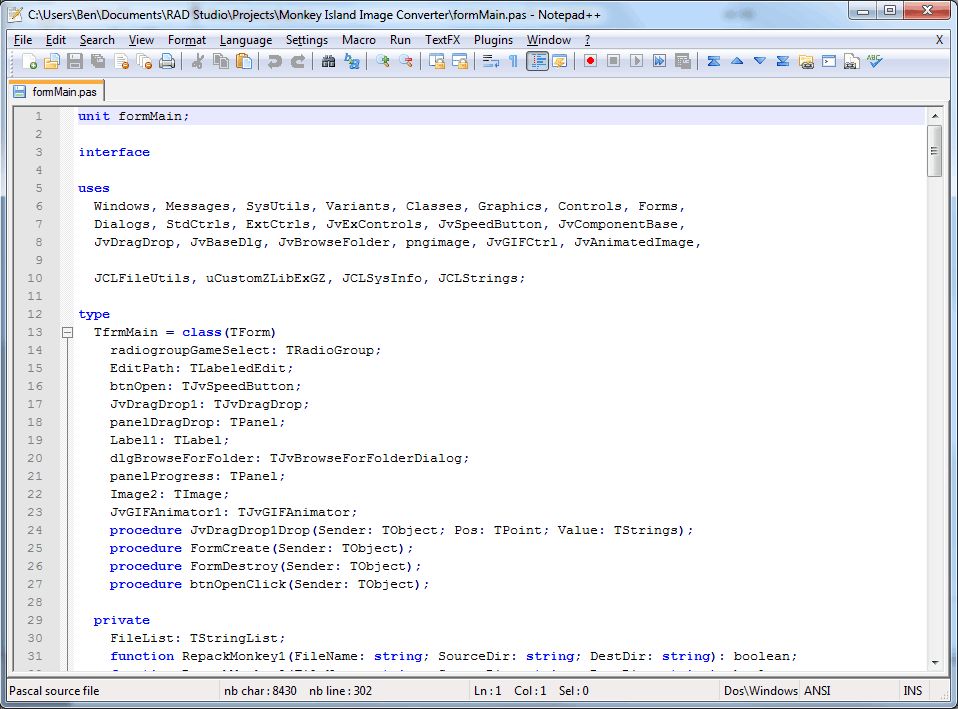Open the Macro menu

click(x=359, y=40)
